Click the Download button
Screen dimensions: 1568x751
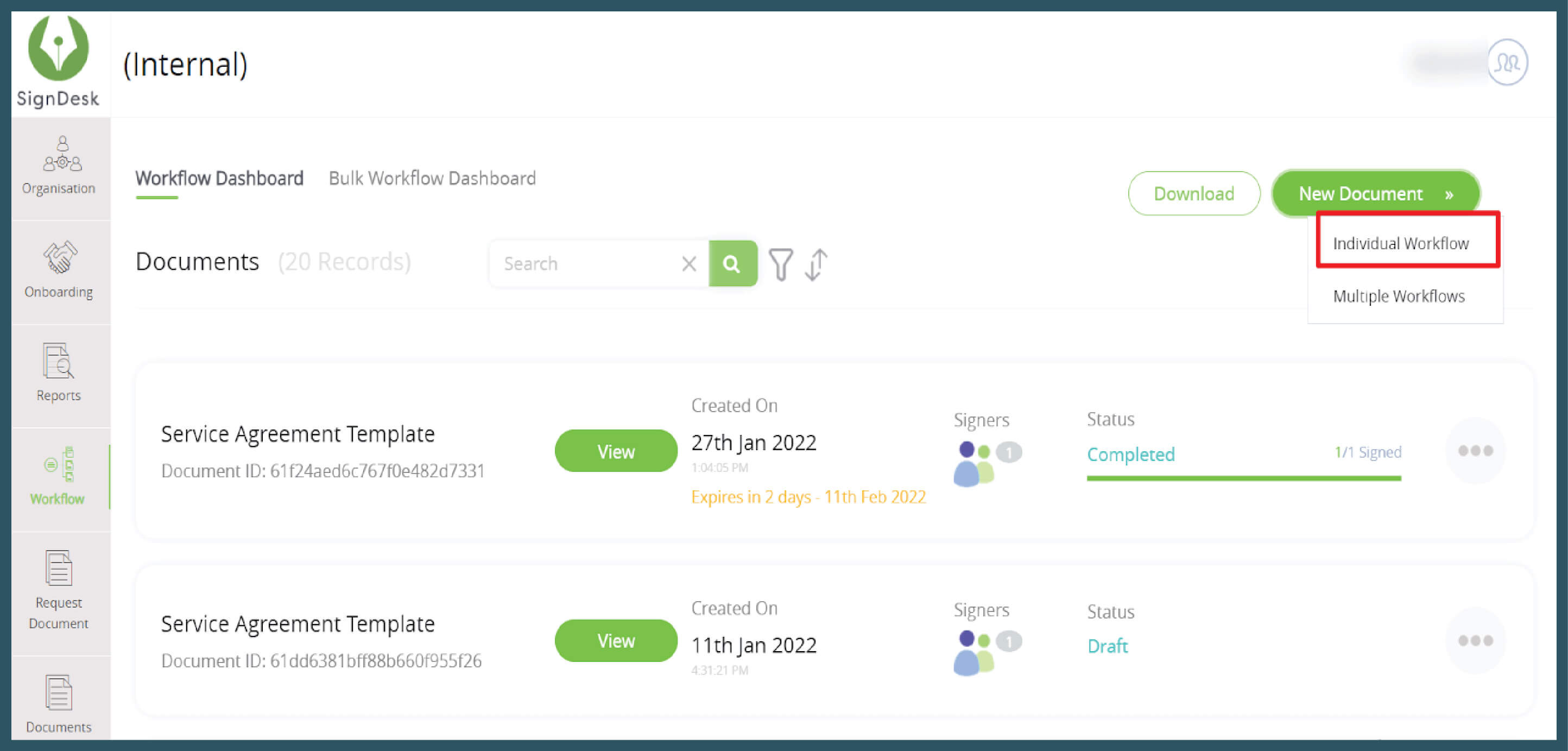point(1193,193)
